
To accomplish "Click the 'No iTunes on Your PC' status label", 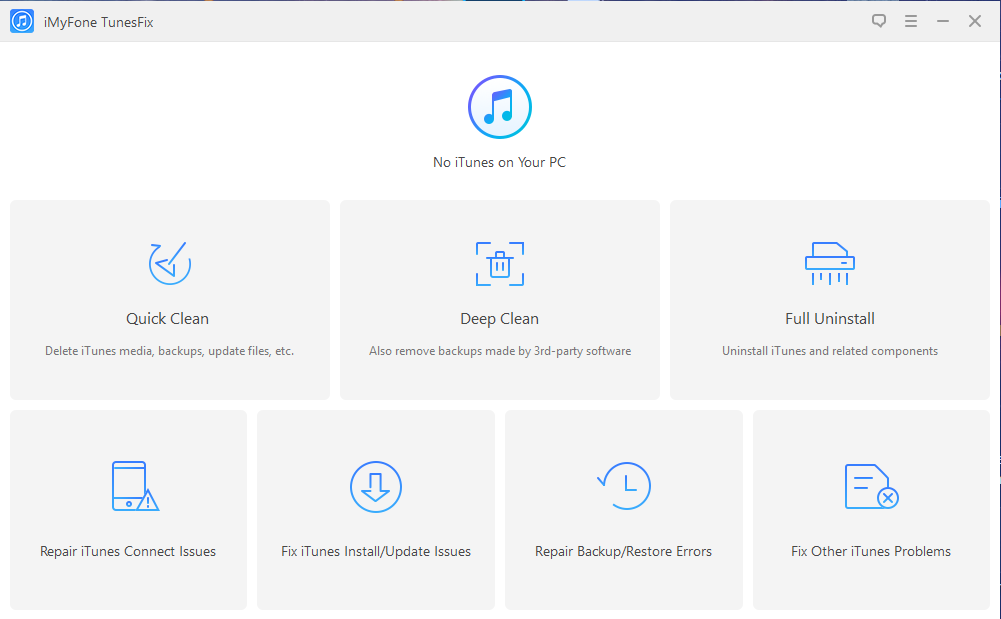I will click(499, 161).
